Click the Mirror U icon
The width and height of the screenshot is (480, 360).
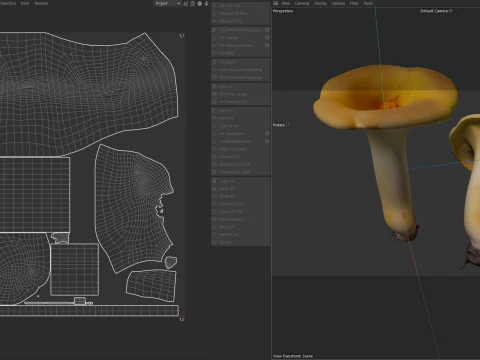pos(214,110)
